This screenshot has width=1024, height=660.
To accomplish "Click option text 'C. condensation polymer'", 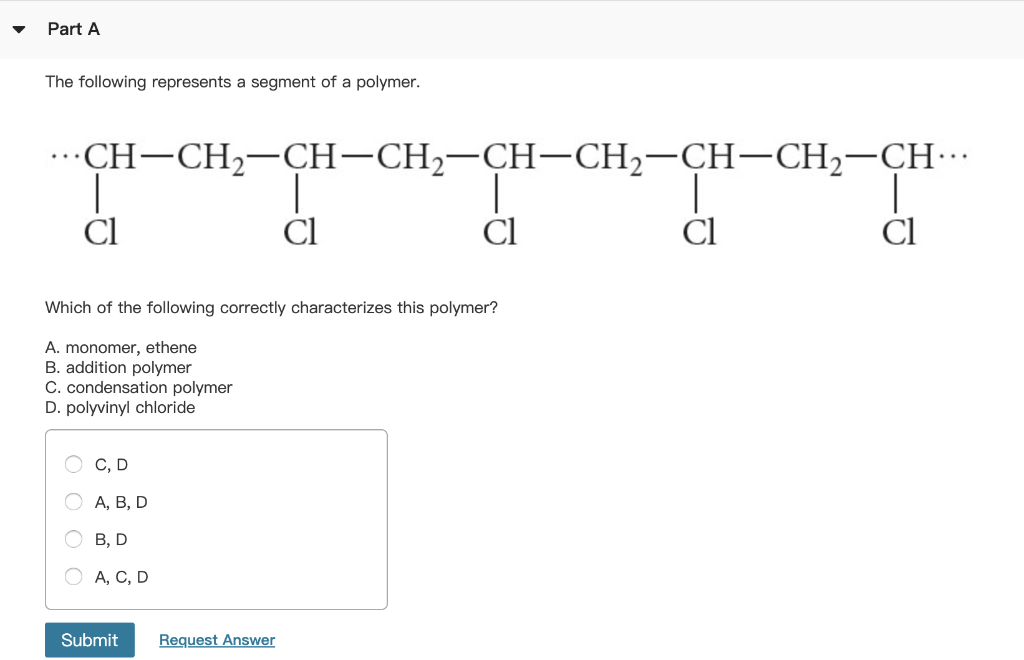I will (x=138, y=387).
